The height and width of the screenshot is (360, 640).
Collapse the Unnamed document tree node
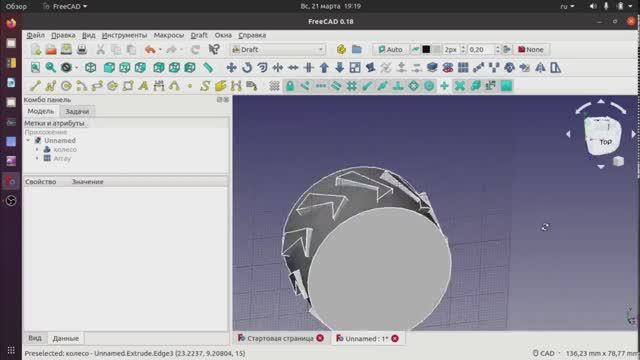[28, 140]
